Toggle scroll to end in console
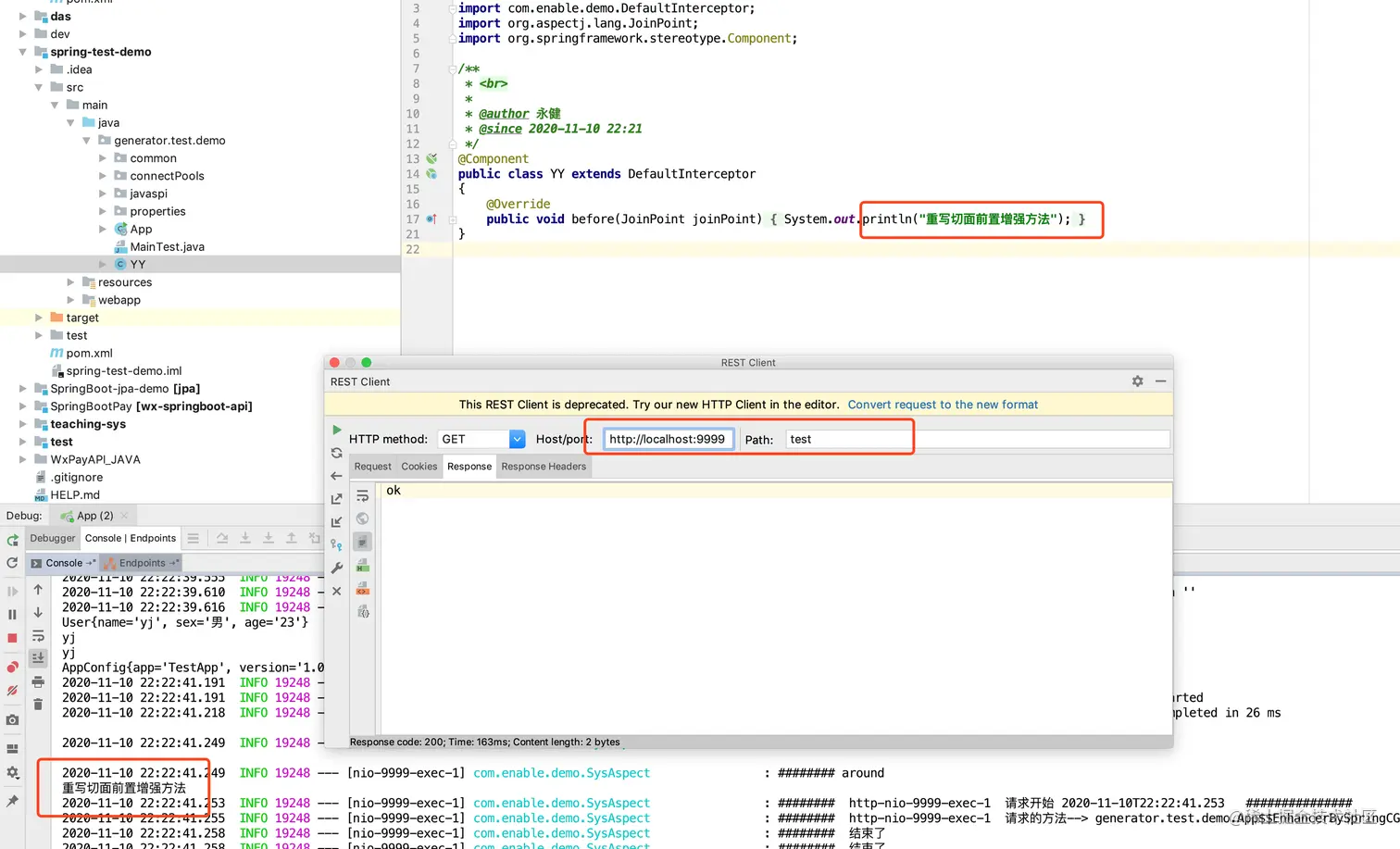 tap(38, 658)
